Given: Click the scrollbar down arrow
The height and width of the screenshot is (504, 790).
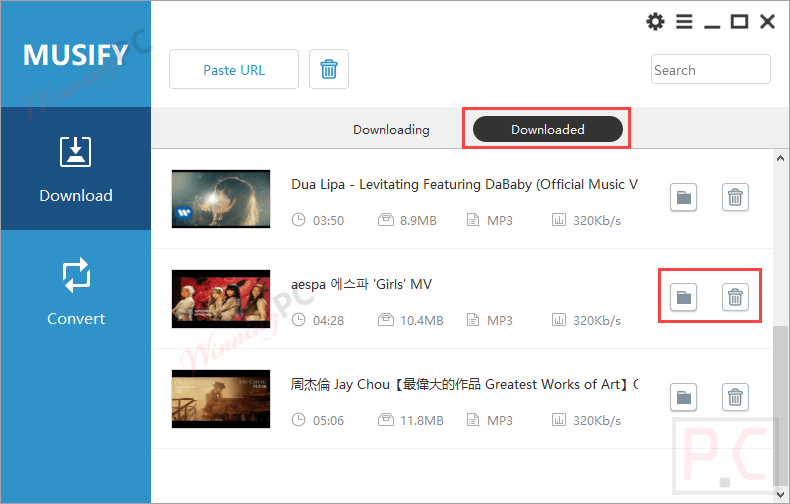Looking at the screenshot, I should coord(780,494).
